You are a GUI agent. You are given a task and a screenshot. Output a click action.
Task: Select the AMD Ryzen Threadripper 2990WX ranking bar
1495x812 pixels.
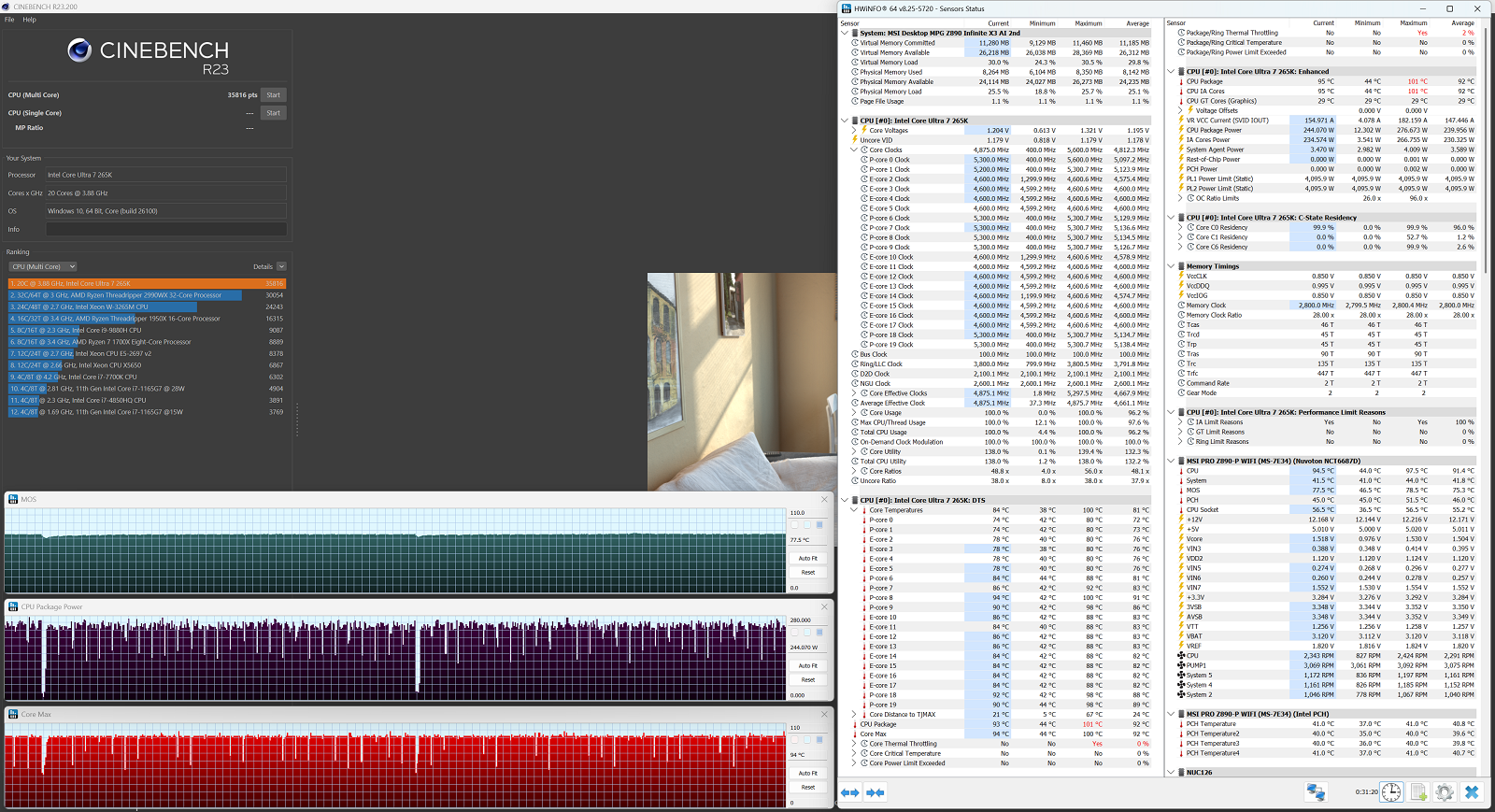[x=125, y=295]
